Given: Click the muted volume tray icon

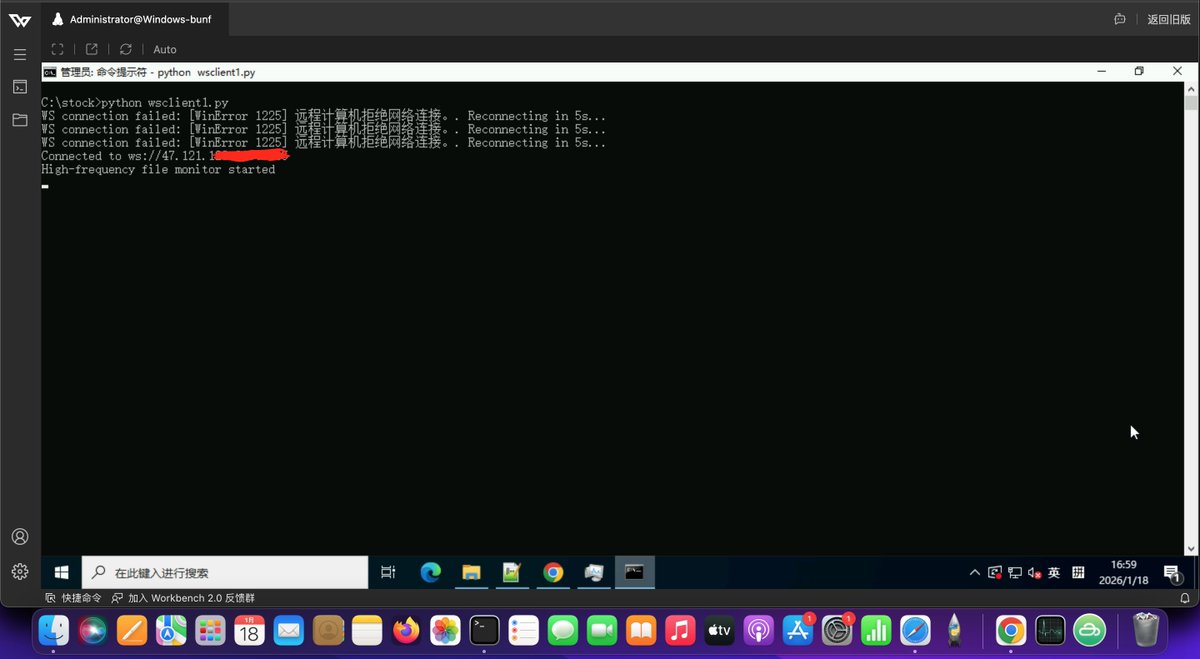Looking at the screenshot, I should click(1033, 572).
